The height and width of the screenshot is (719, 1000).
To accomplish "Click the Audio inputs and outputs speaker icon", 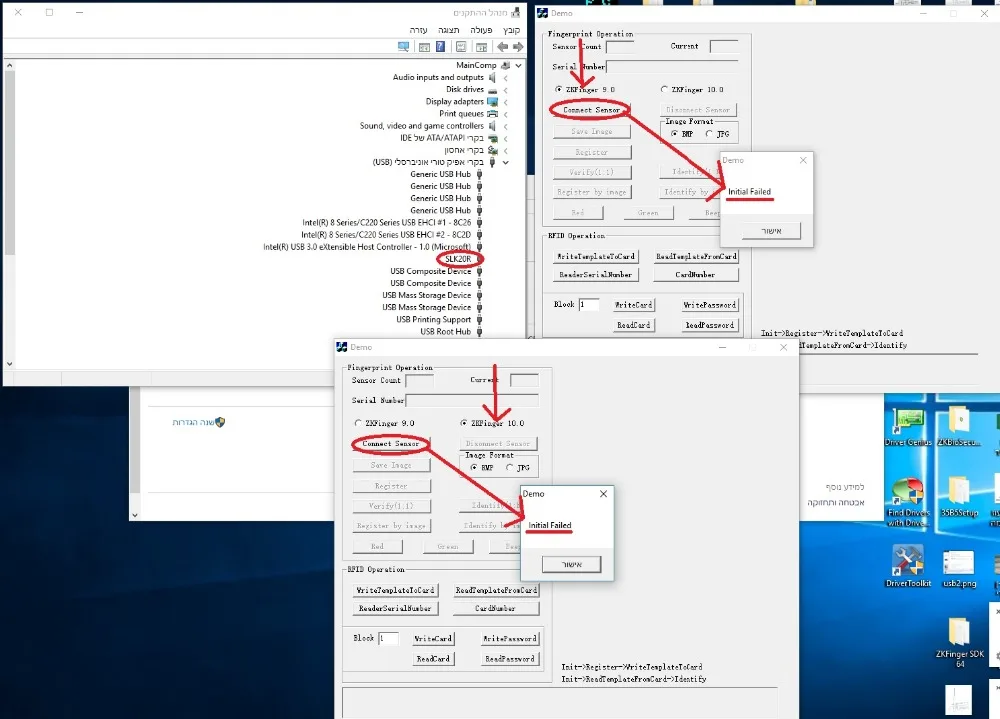I will pos(492,77).
